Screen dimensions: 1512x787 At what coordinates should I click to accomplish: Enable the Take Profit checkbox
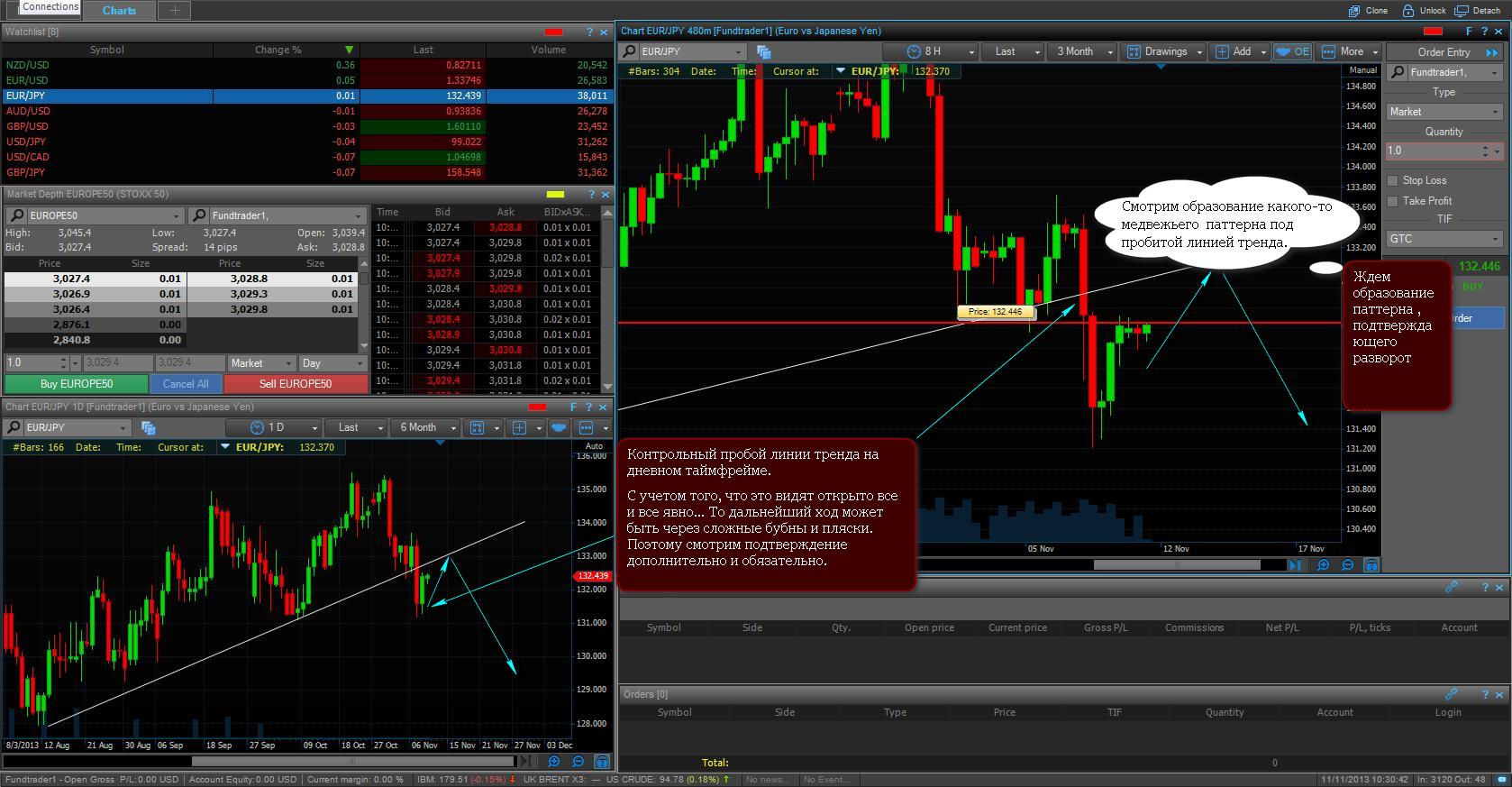click(1393, 201)
